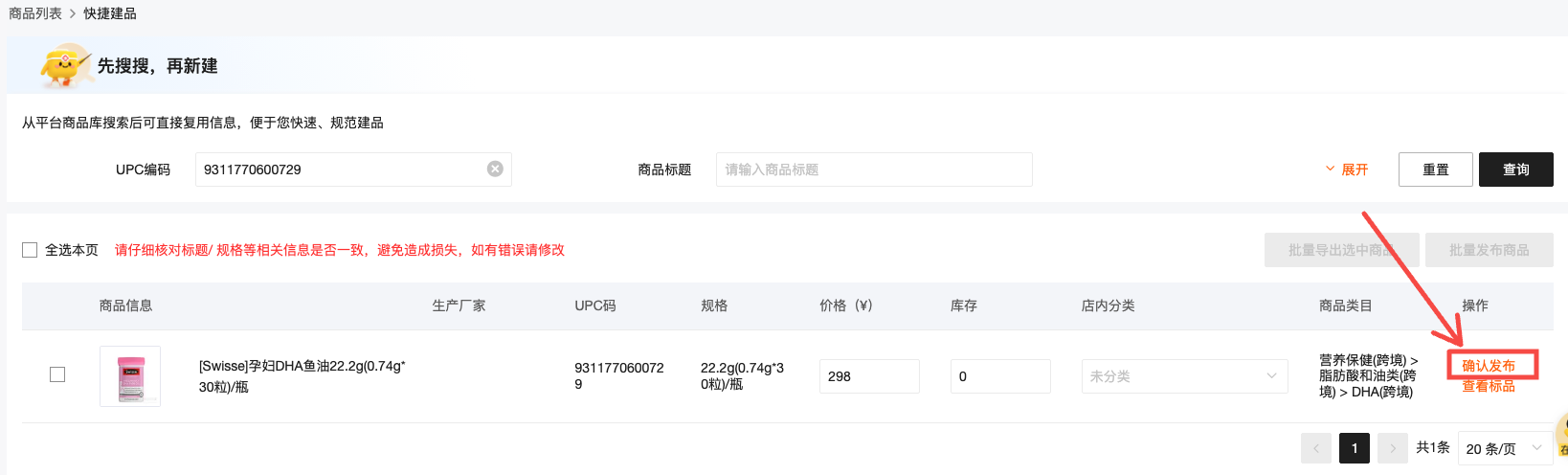Go to the next page arrow
This screenshot has height=475, width=1568.
[1392, 448]
